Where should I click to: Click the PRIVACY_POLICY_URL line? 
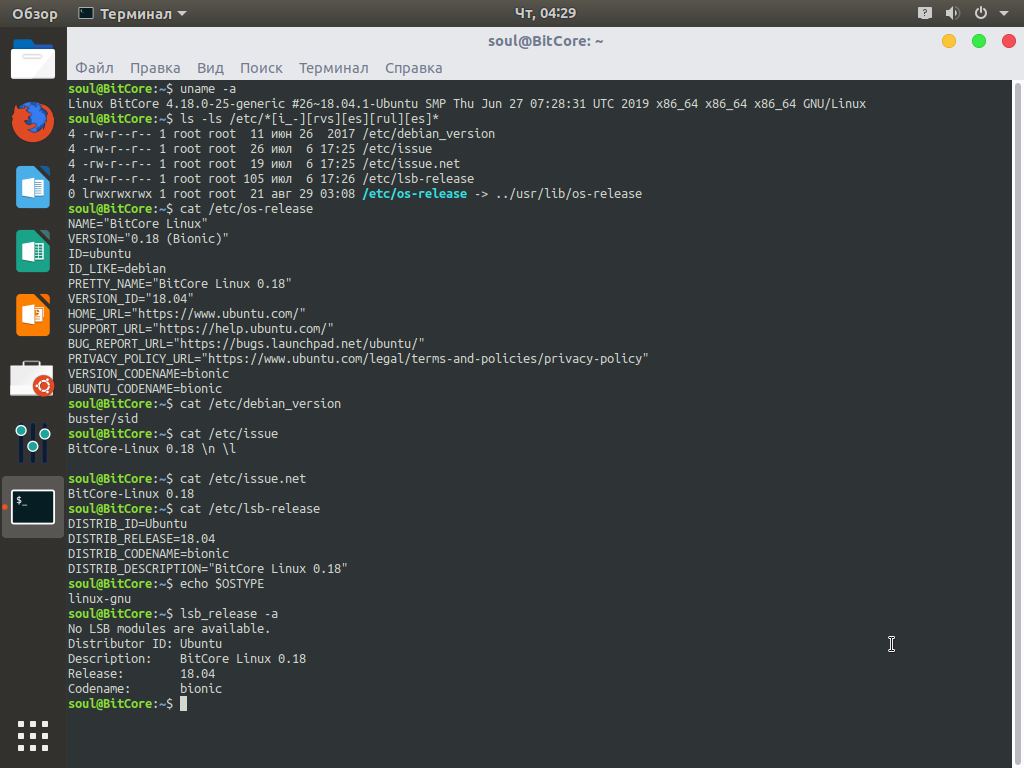[358, 359]
